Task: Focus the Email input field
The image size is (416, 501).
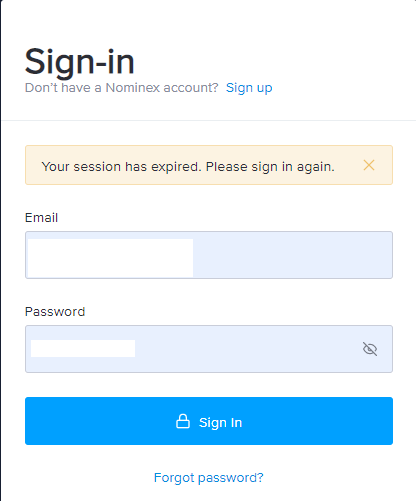Action: [209, 255]
